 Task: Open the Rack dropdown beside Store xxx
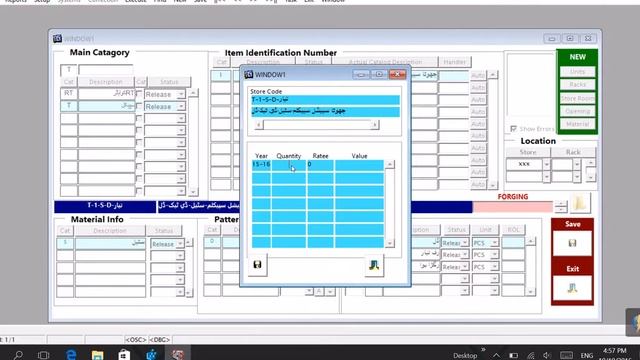576,164
